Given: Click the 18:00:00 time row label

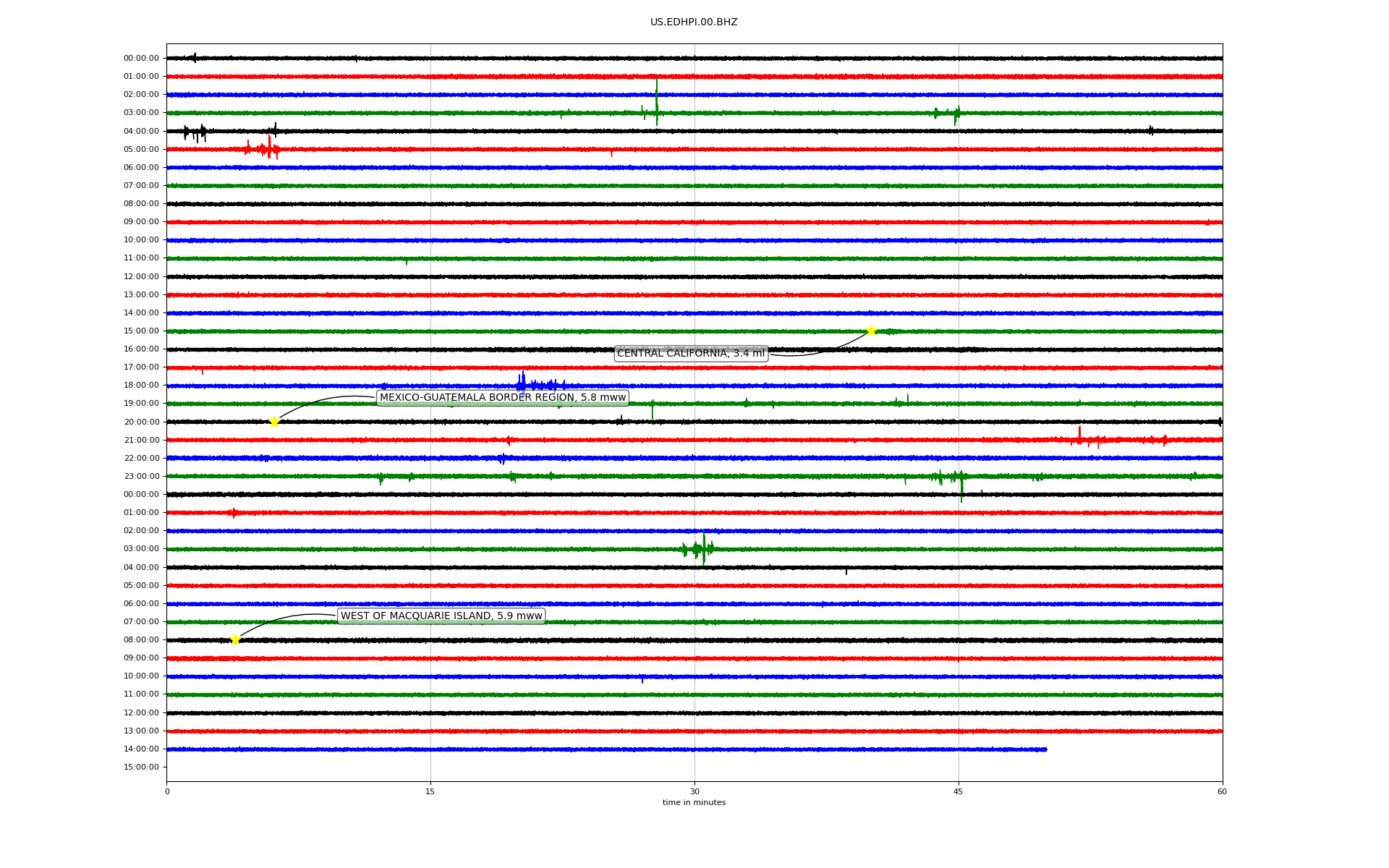Looking at the screenshot, I should pos(141,386).
